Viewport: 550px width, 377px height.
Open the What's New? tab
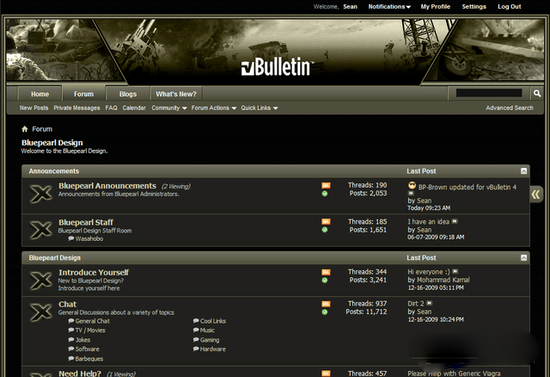pos(176,94)
